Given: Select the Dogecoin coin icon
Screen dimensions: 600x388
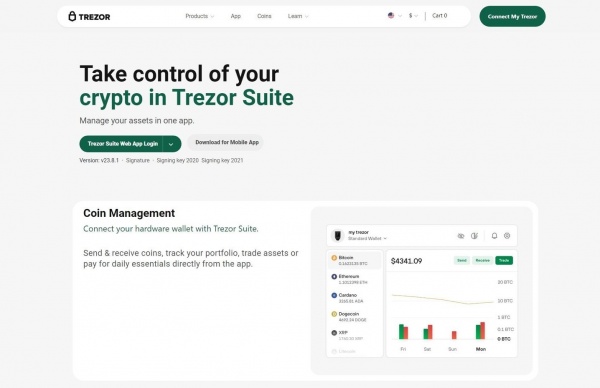Looking at the screenshot, I should click(x=334, y=314).
